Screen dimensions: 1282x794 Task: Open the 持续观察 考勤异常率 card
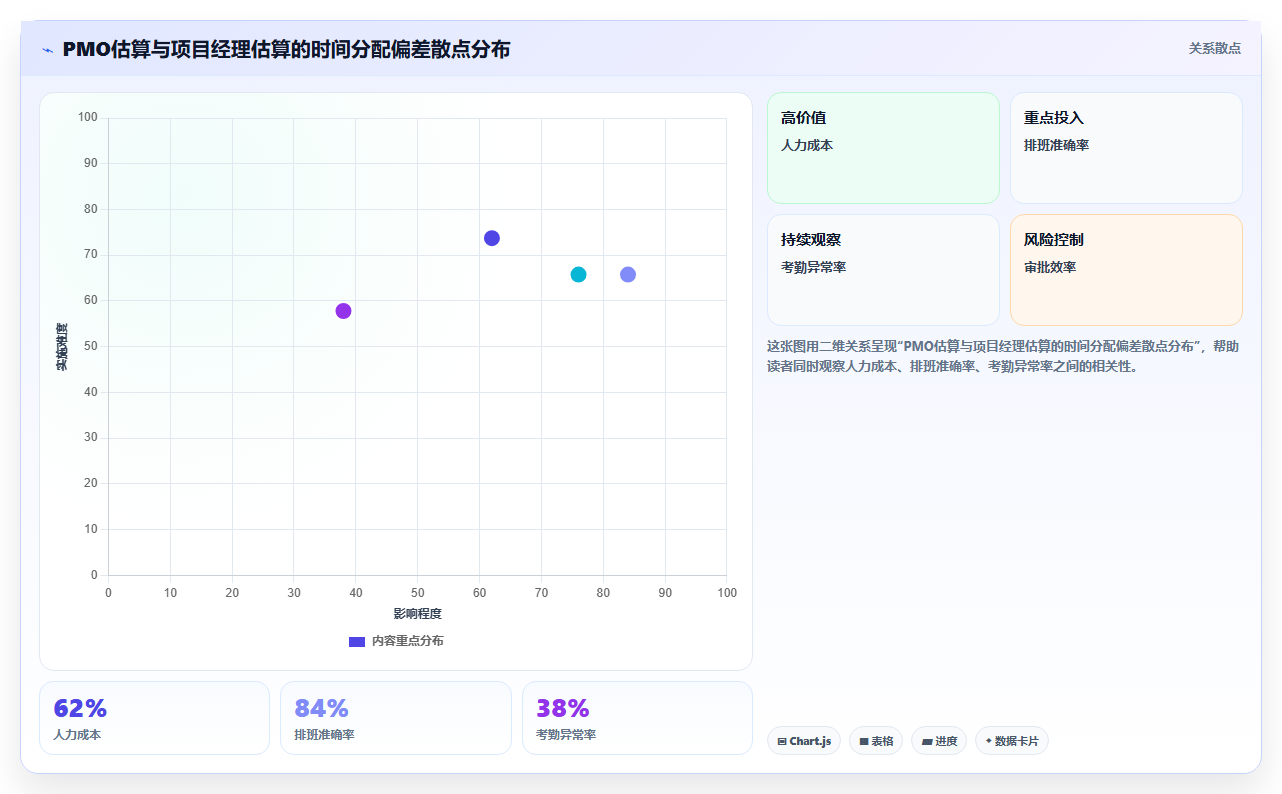point(883,270)
